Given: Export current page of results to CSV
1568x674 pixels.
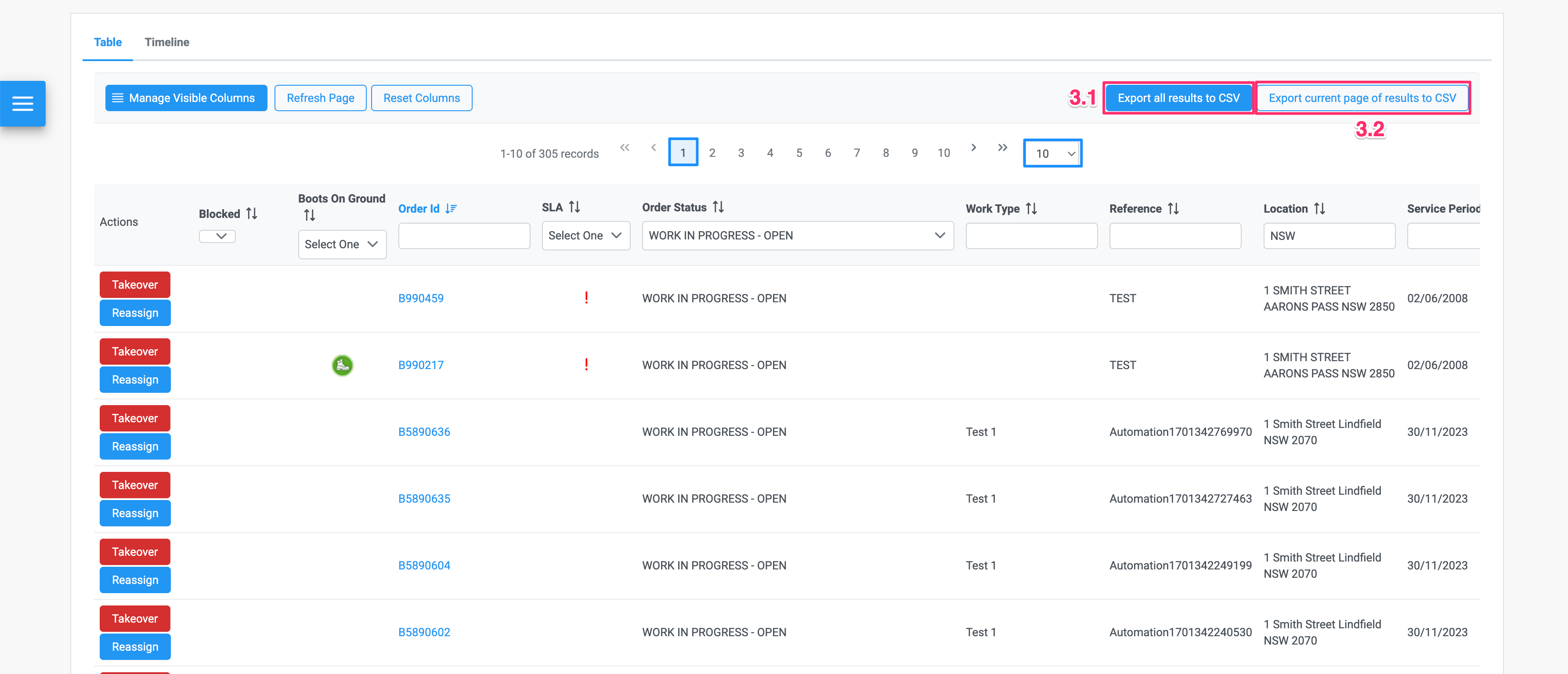Looking at the screenshot, I should click(1362, 98).
